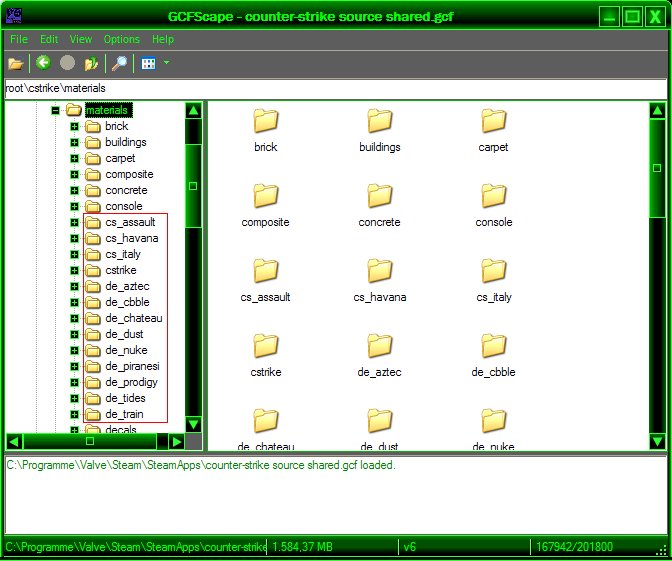The width and height of the screenshot is (672, 561).
Task: Collapse the materials tree node
Action: click(x=55, y=111)
